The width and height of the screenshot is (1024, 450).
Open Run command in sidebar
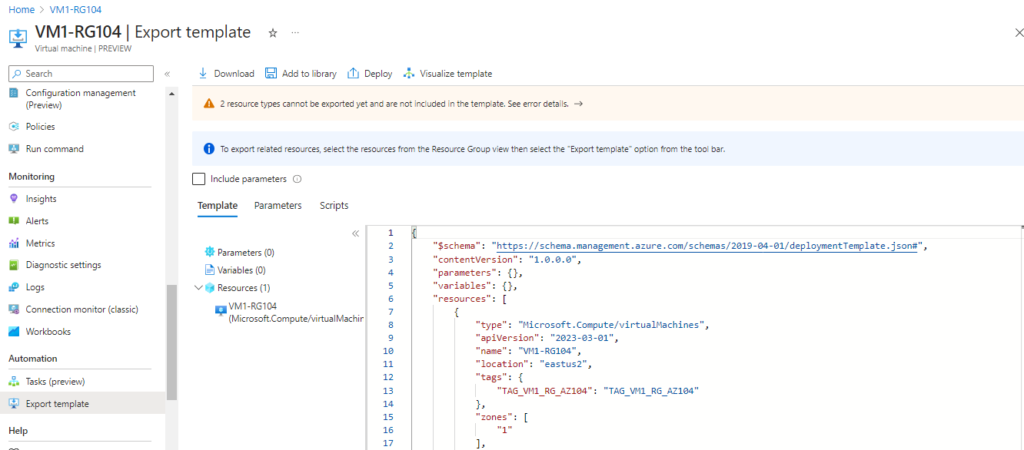(55, 149)
